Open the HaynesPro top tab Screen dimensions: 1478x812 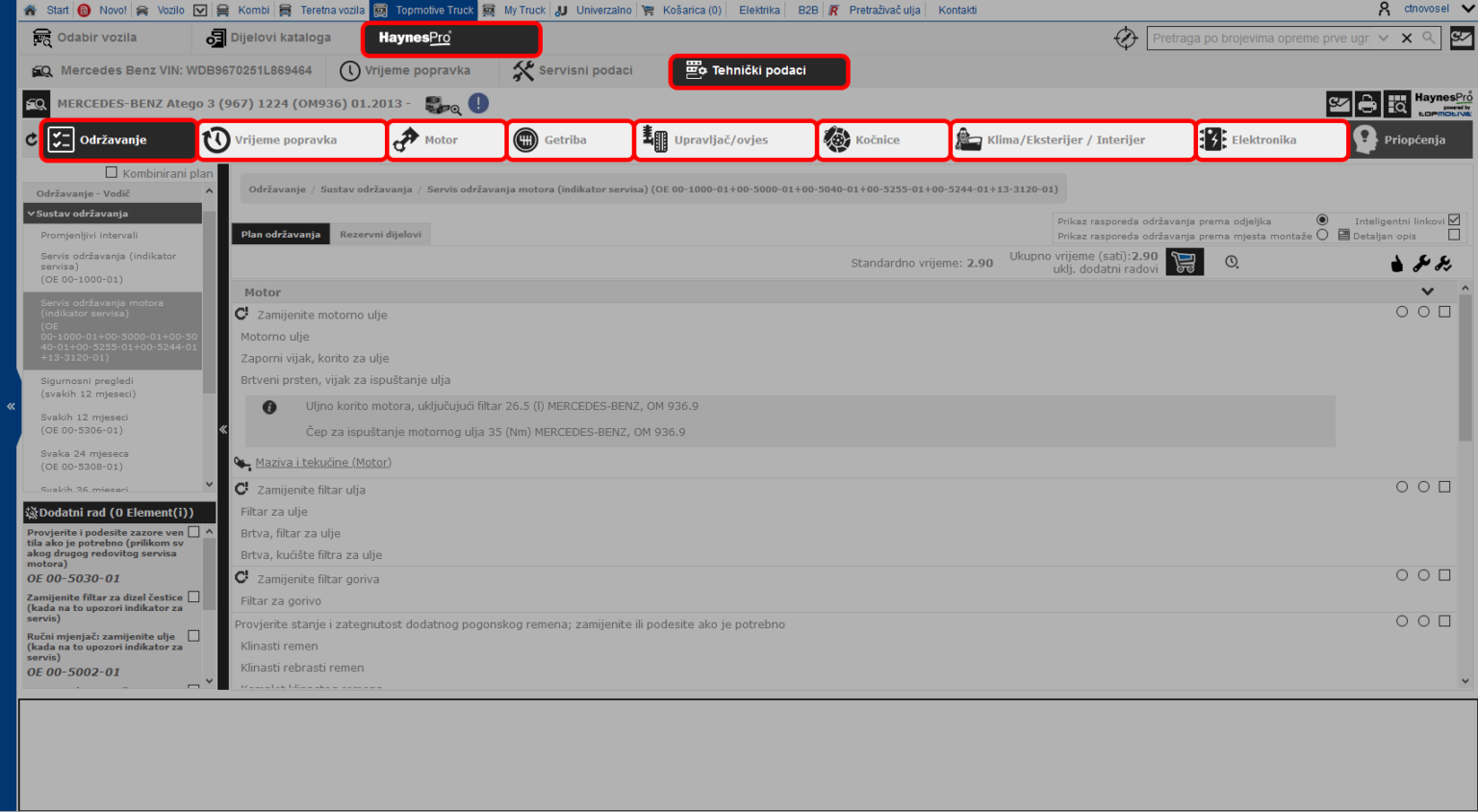point(451,38)
